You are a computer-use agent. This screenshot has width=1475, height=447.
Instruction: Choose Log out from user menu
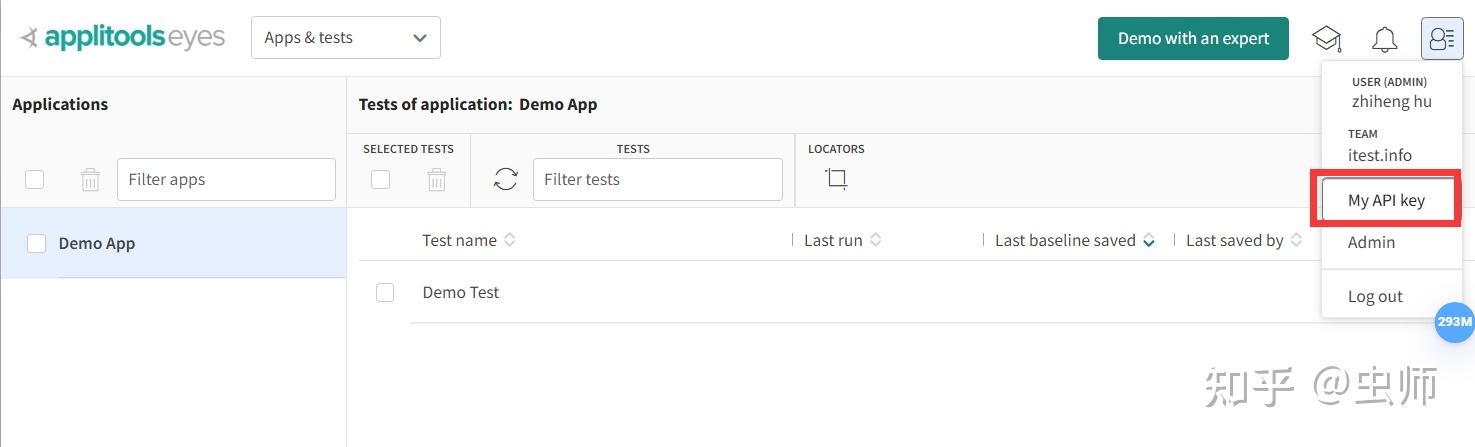point(1375,296)
